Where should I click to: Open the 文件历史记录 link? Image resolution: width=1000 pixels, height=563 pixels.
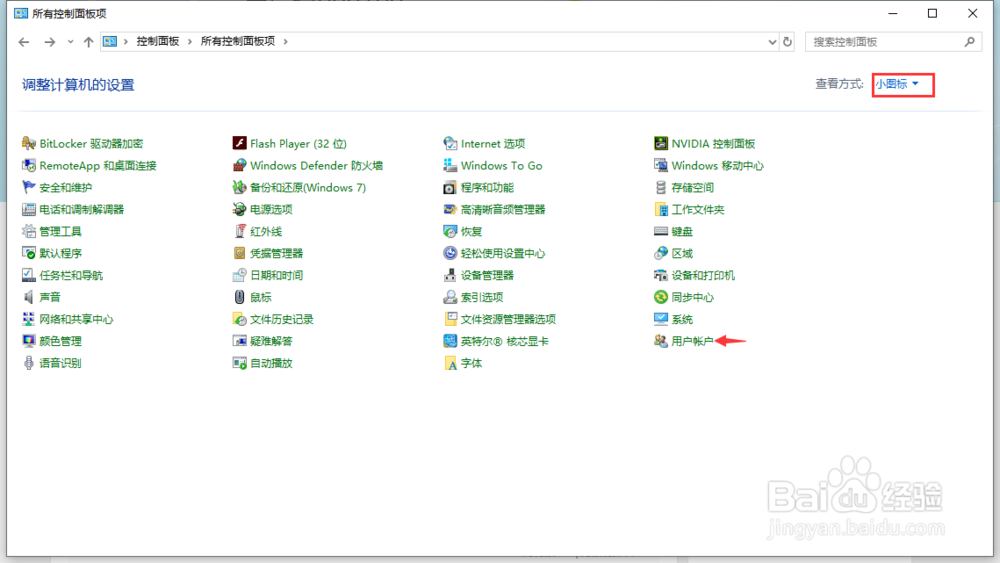click(x=281, y=319)
